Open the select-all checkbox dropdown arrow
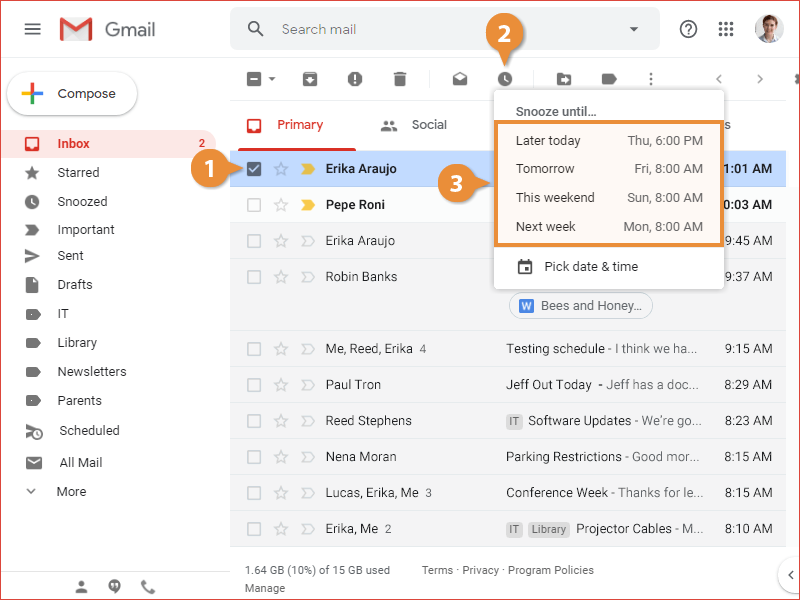Viewport: 800px width, 600px height. pos(272,79)
